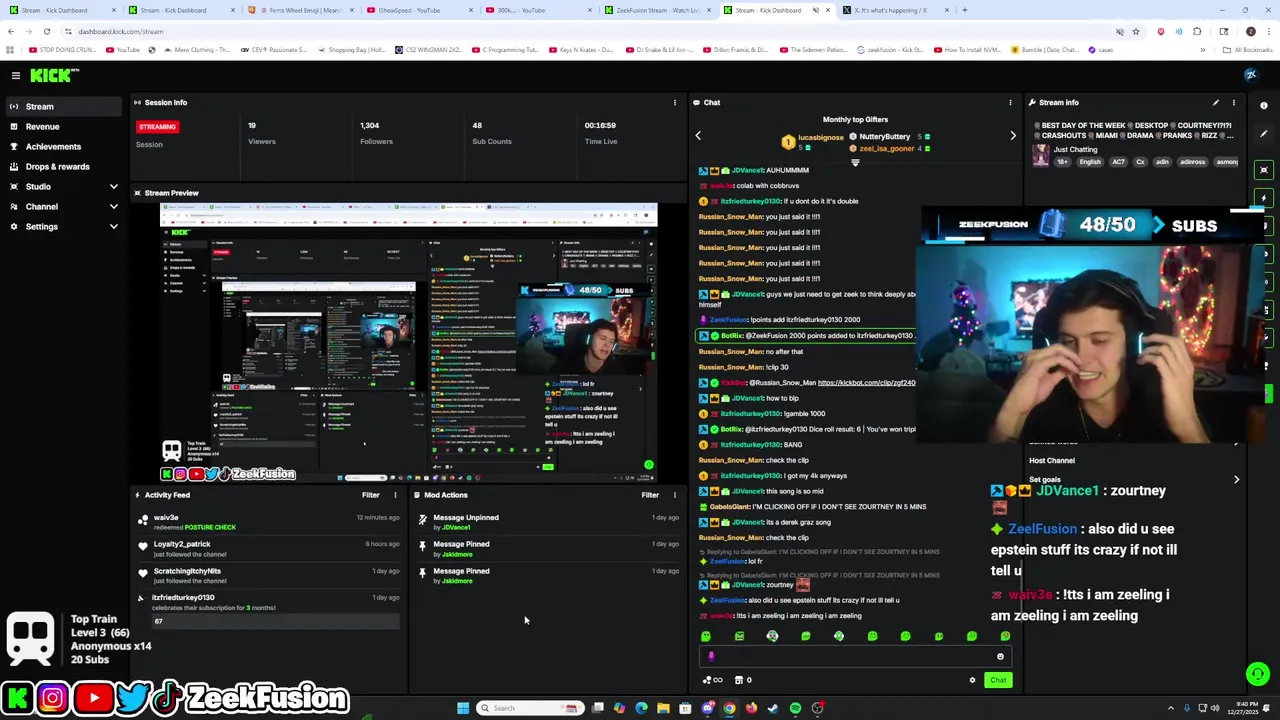Image resolution: width=1280 pixels, height=720 pixels.
Task: Open Mod Actions Filter dropdown
Action: 650,495
